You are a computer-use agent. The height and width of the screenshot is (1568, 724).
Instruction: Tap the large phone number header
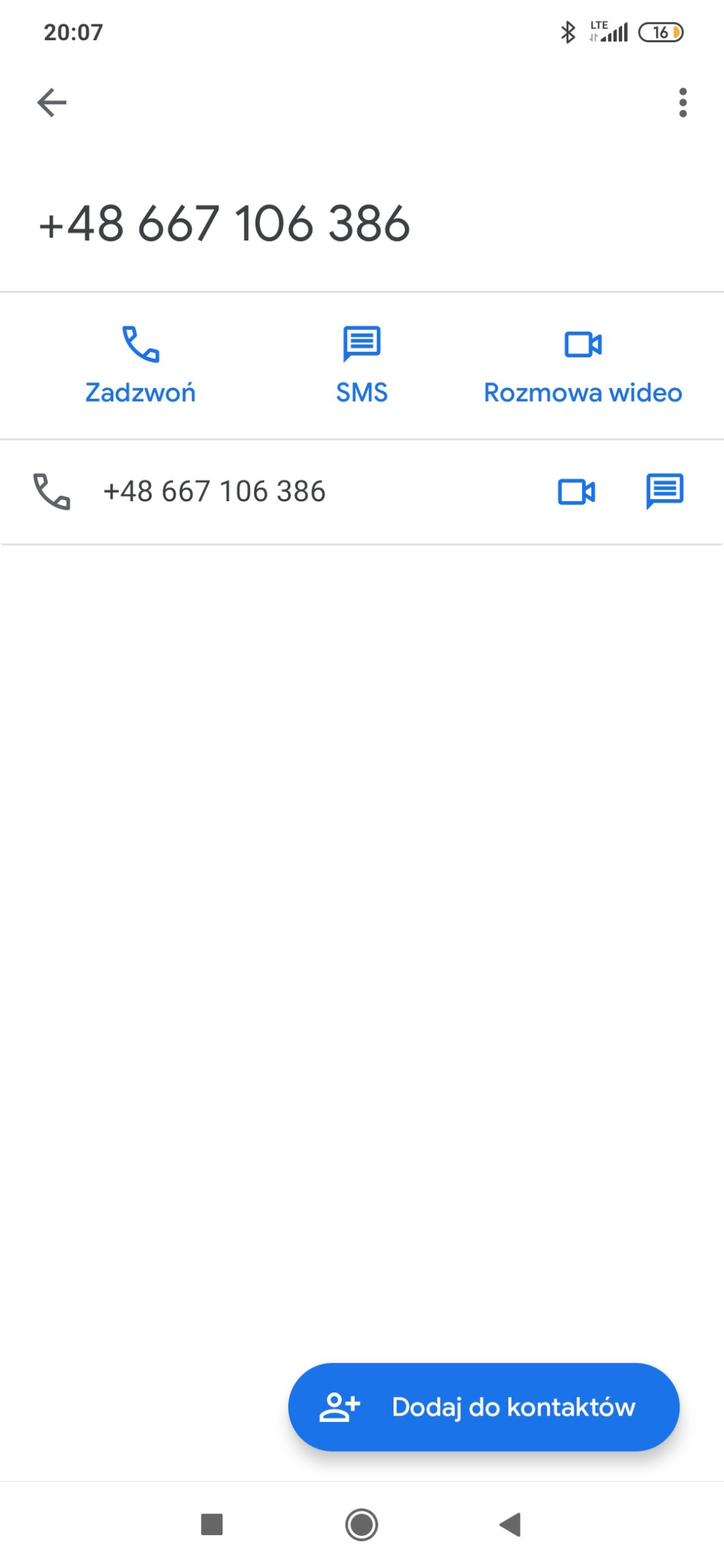coord(225,223)
